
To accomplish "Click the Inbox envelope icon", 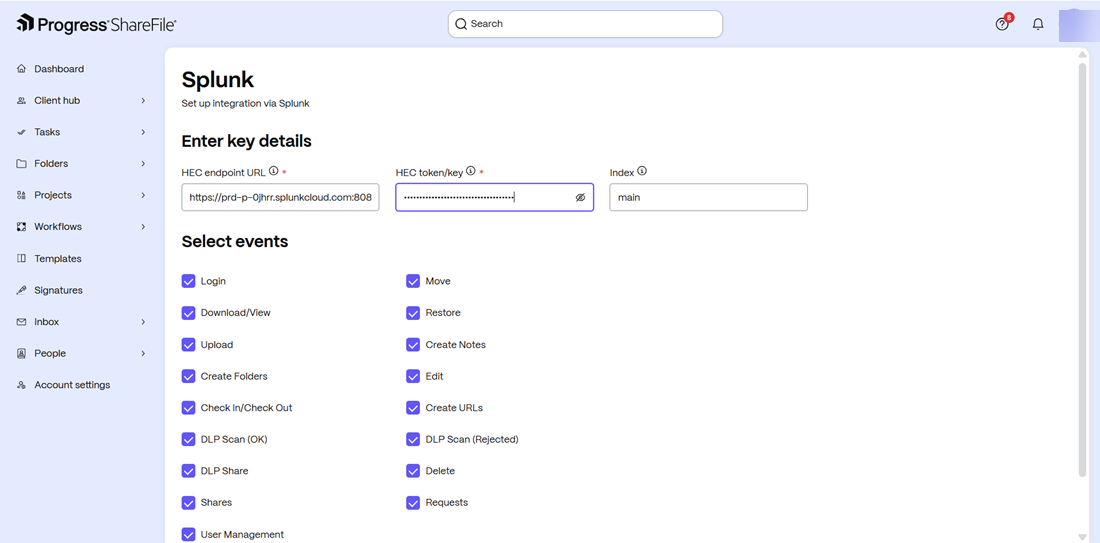I will tap(21, 321).
